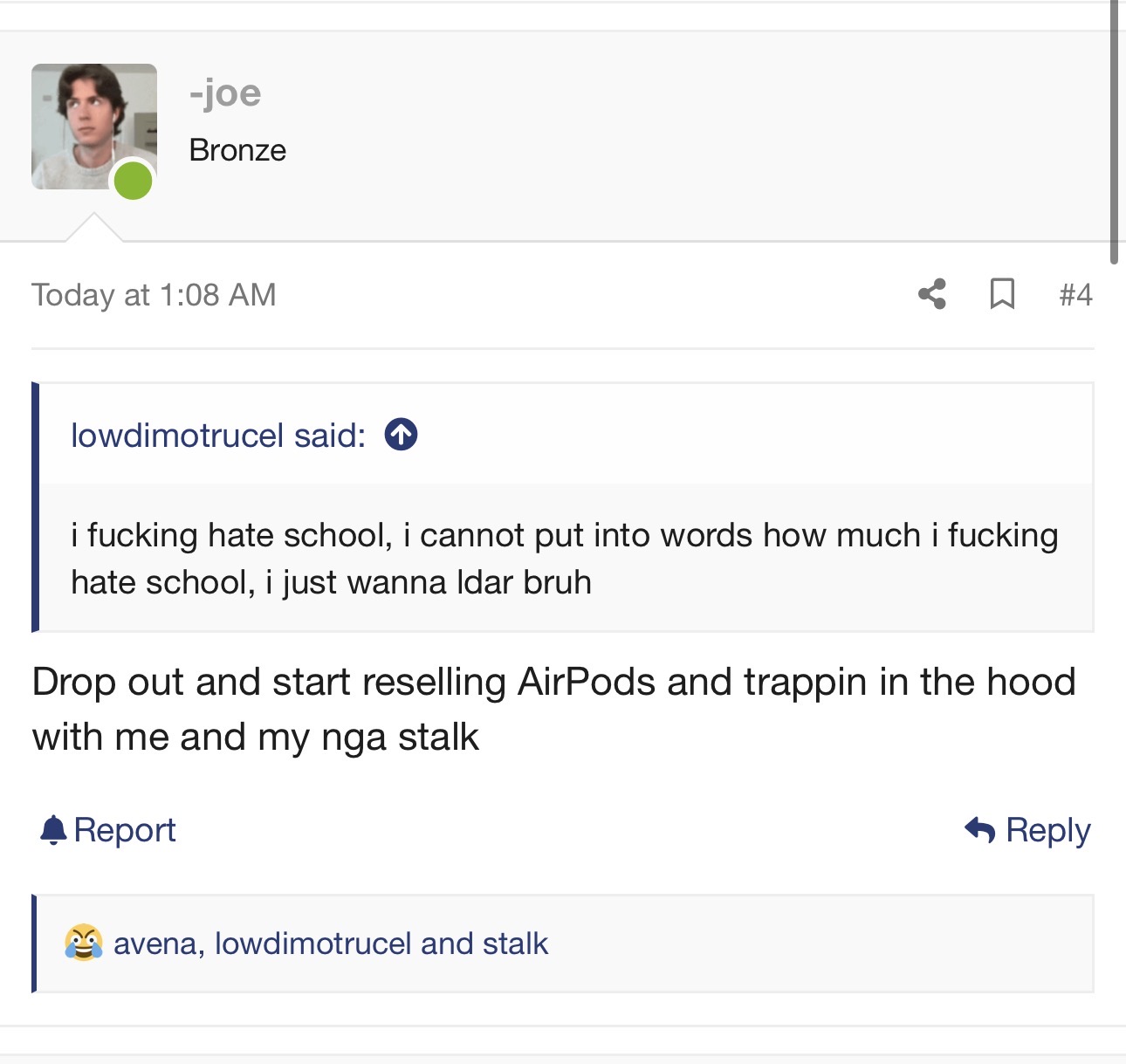Reply to -joe's post
1126x1064 pixels.
pos(1048,830)
